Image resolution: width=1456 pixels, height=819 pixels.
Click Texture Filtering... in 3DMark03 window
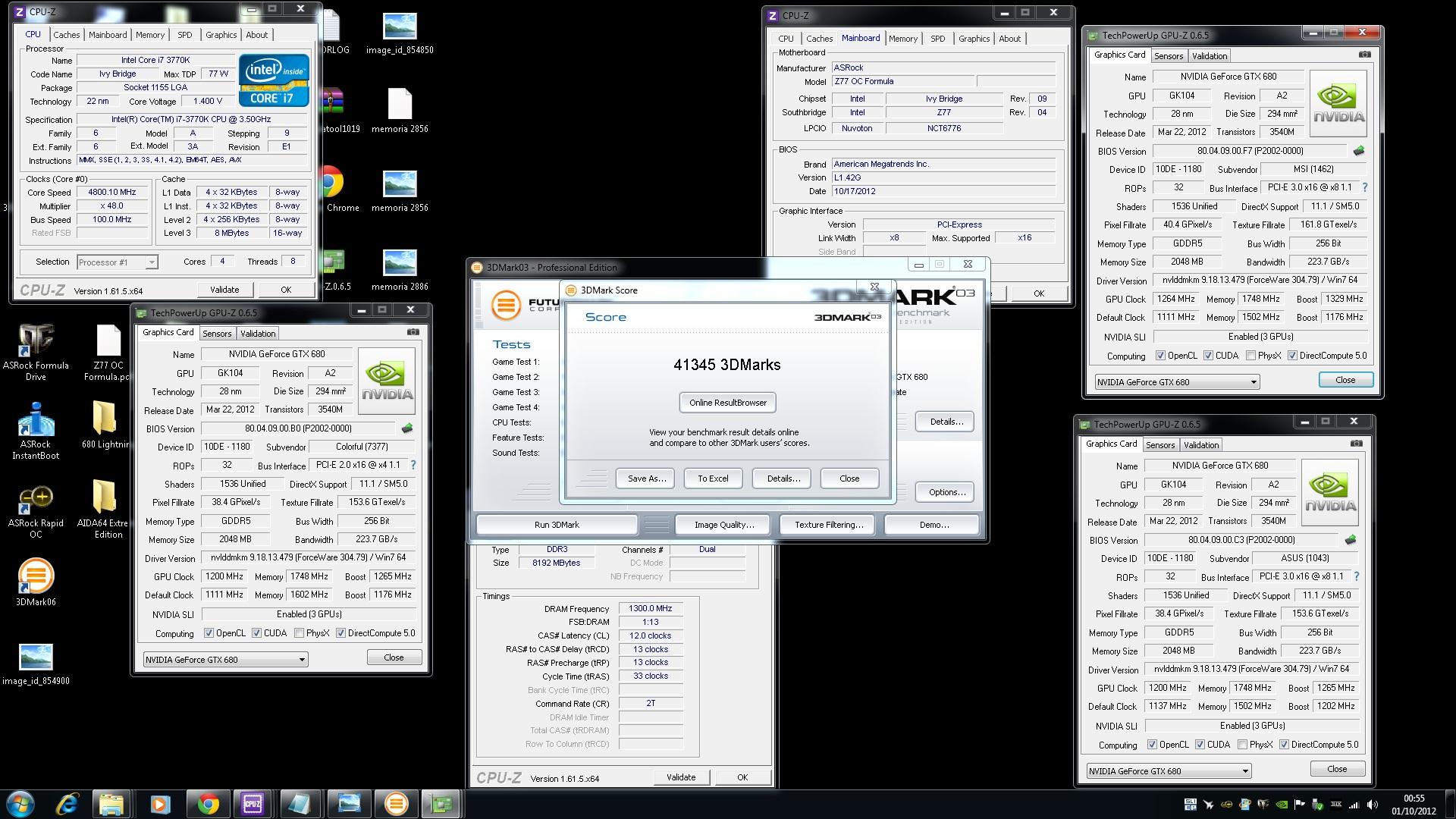(829, 525)
